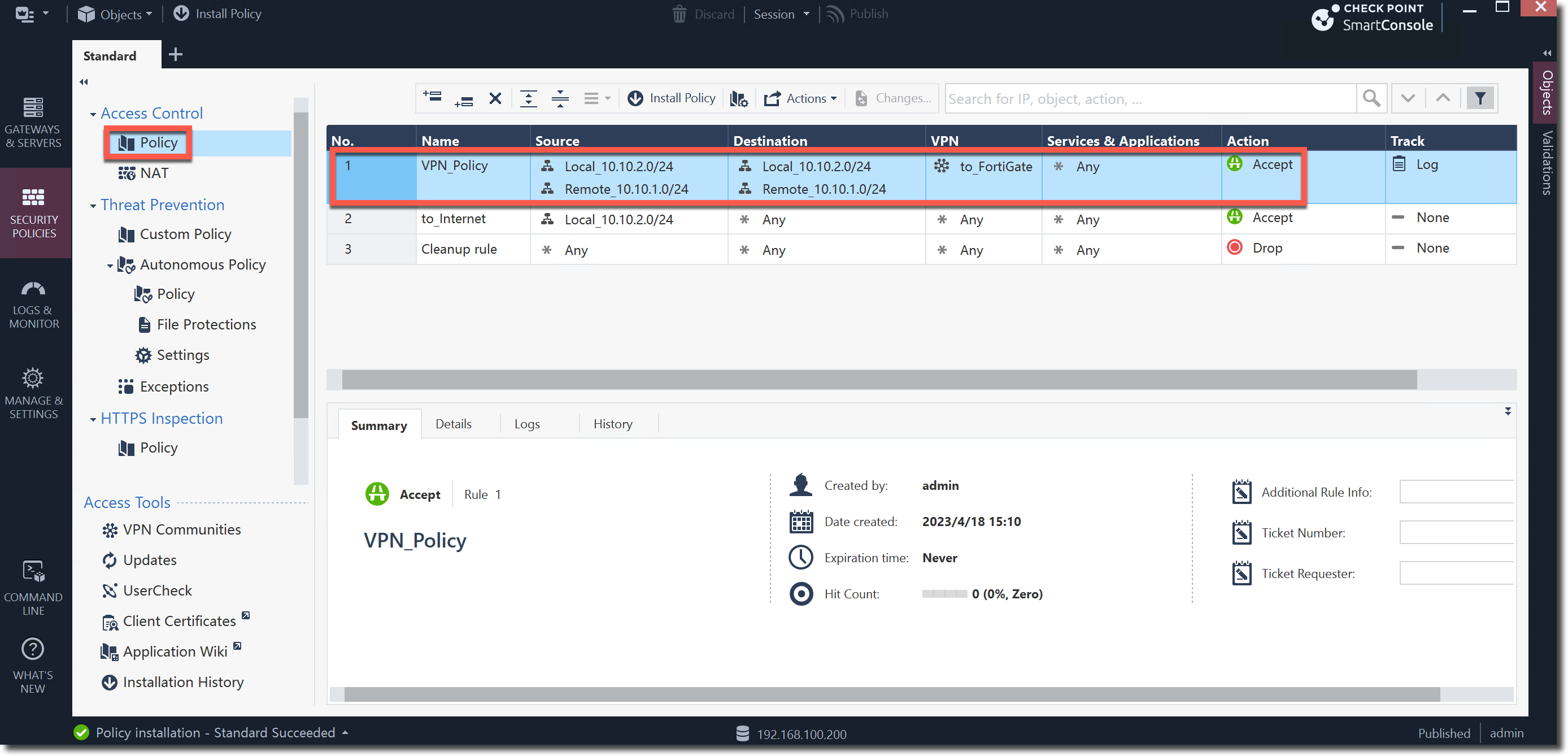Click the rulebase horizontal scrollbar
Viewport: 1568px width, 756px height.
click(878, 379)
